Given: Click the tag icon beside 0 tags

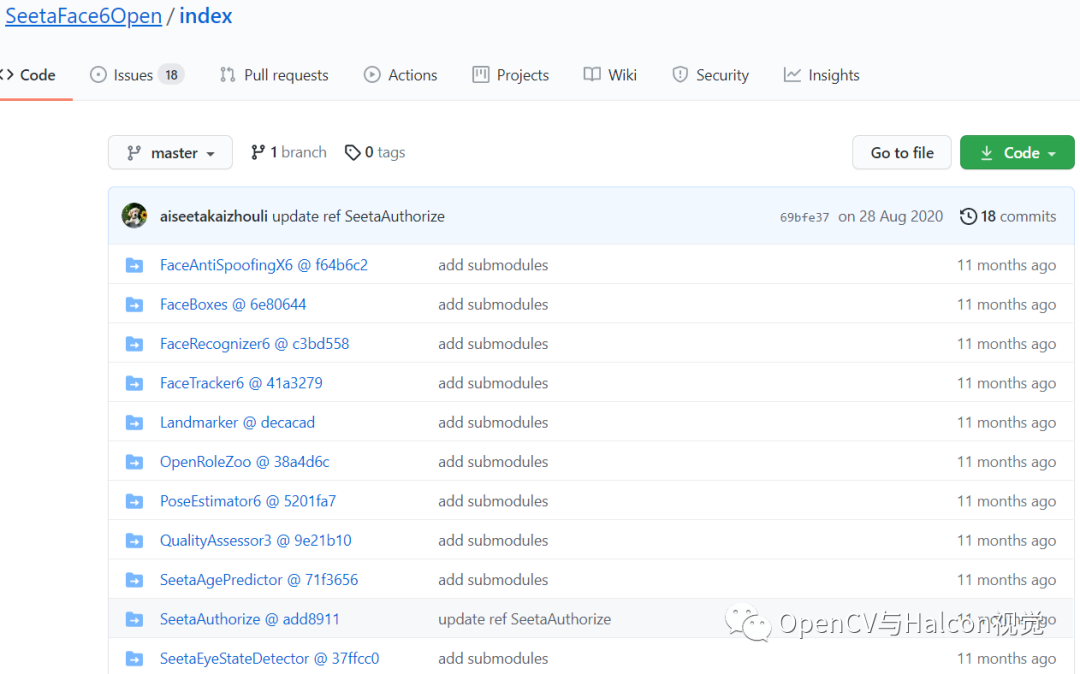Looking at the screenshot, I should [353, 152].
